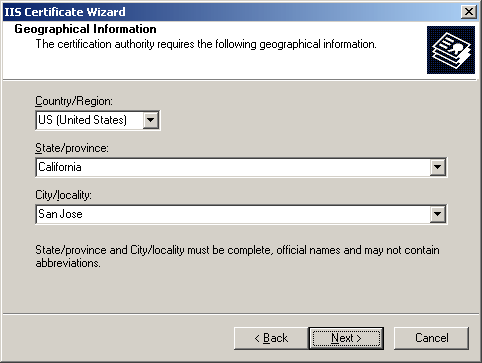The width and height of the screenshot is (482, 363).
Task: Click the State/province label
Action: pos(72,148)
